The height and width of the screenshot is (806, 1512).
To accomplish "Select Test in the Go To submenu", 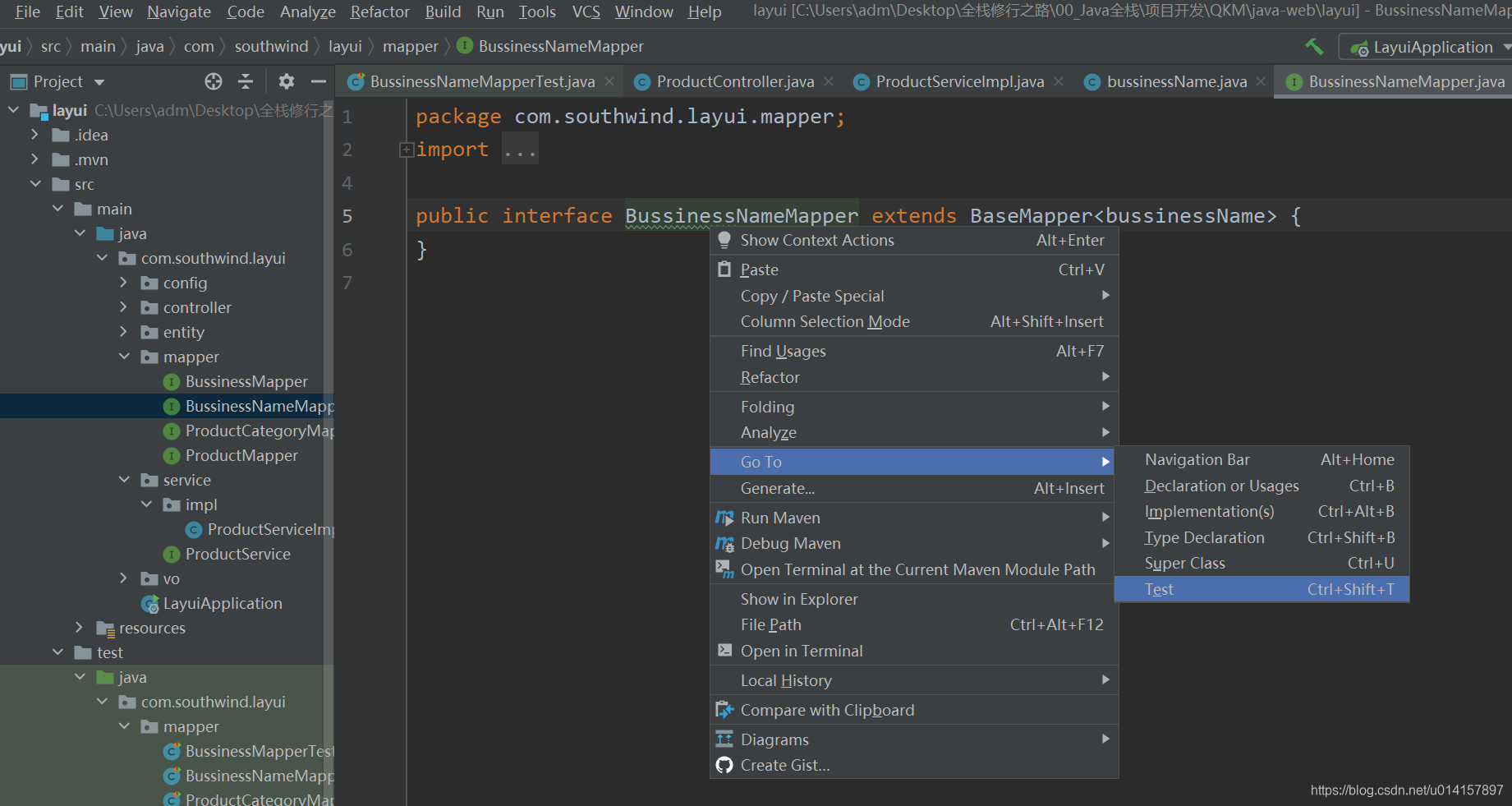I will (x=1262, y=589).
